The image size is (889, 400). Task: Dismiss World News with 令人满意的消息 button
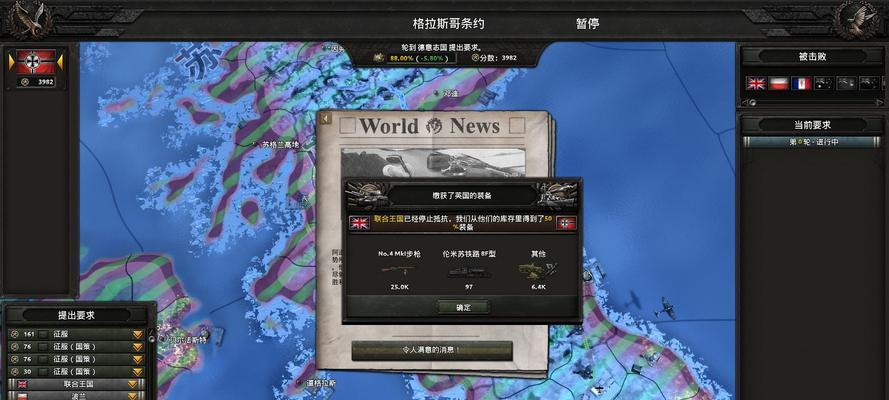[432, 351]
